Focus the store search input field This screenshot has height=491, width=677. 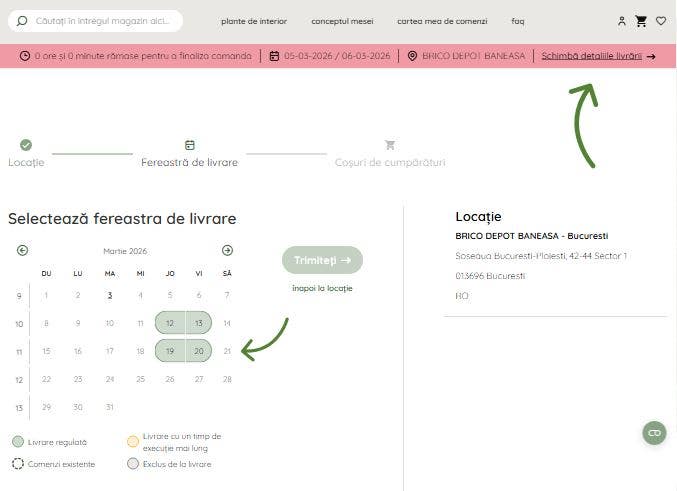pyautogui.click(x=105, y=21)
